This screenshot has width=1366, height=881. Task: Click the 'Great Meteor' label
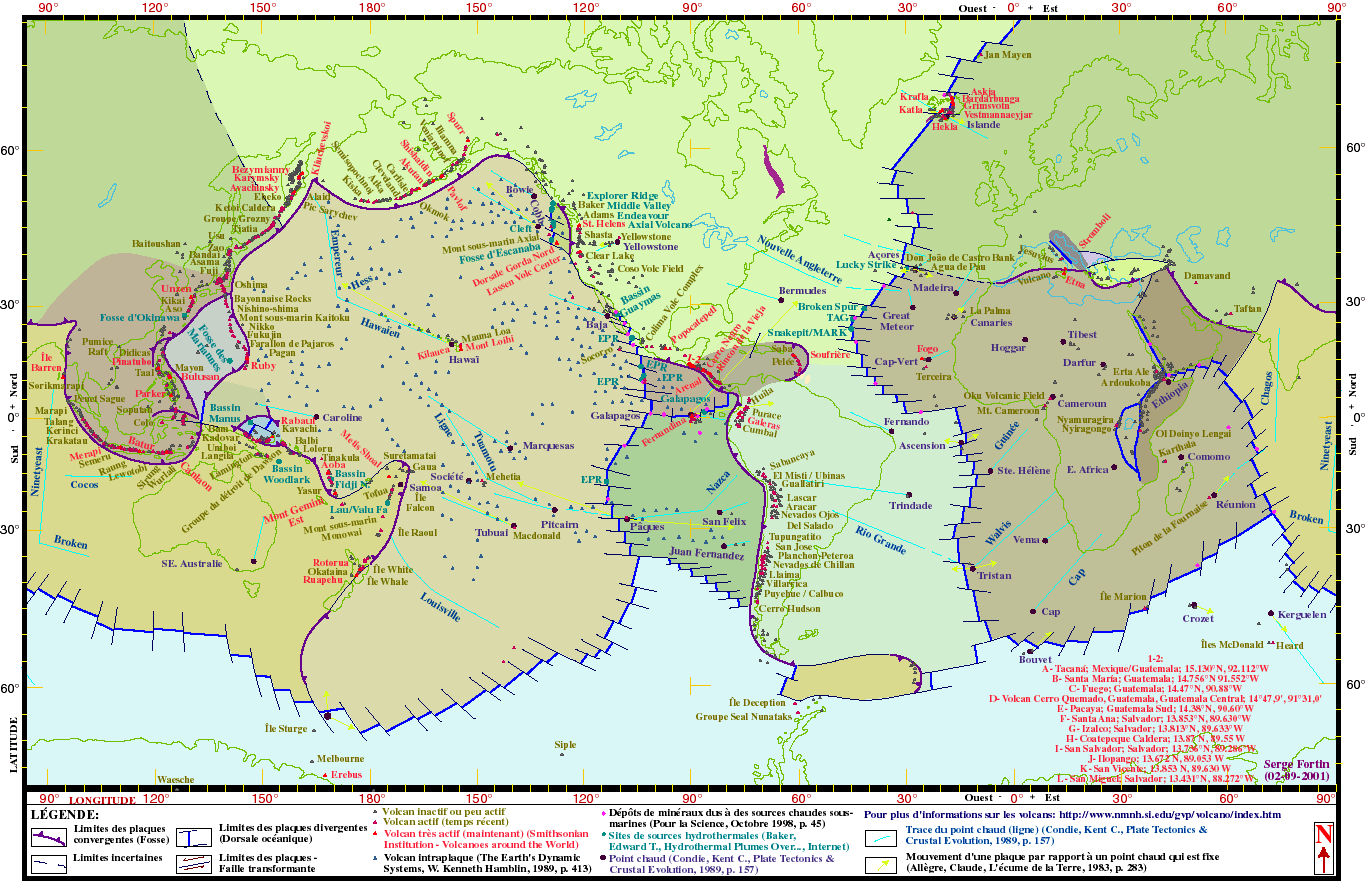point(897,321)
